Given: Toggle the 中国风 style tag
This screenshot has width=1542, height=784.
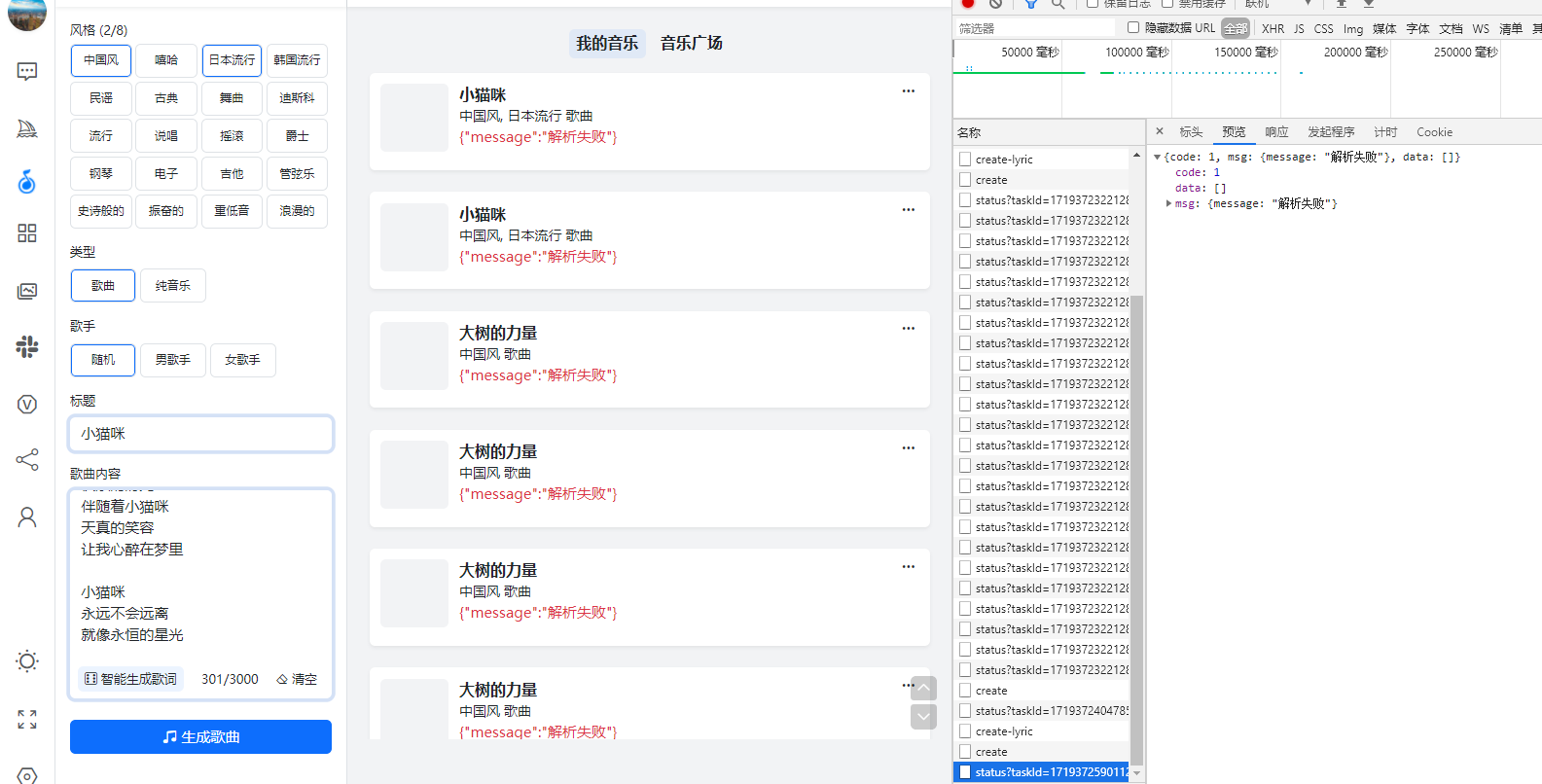Looking at the screenshot, I should [101, 60].
